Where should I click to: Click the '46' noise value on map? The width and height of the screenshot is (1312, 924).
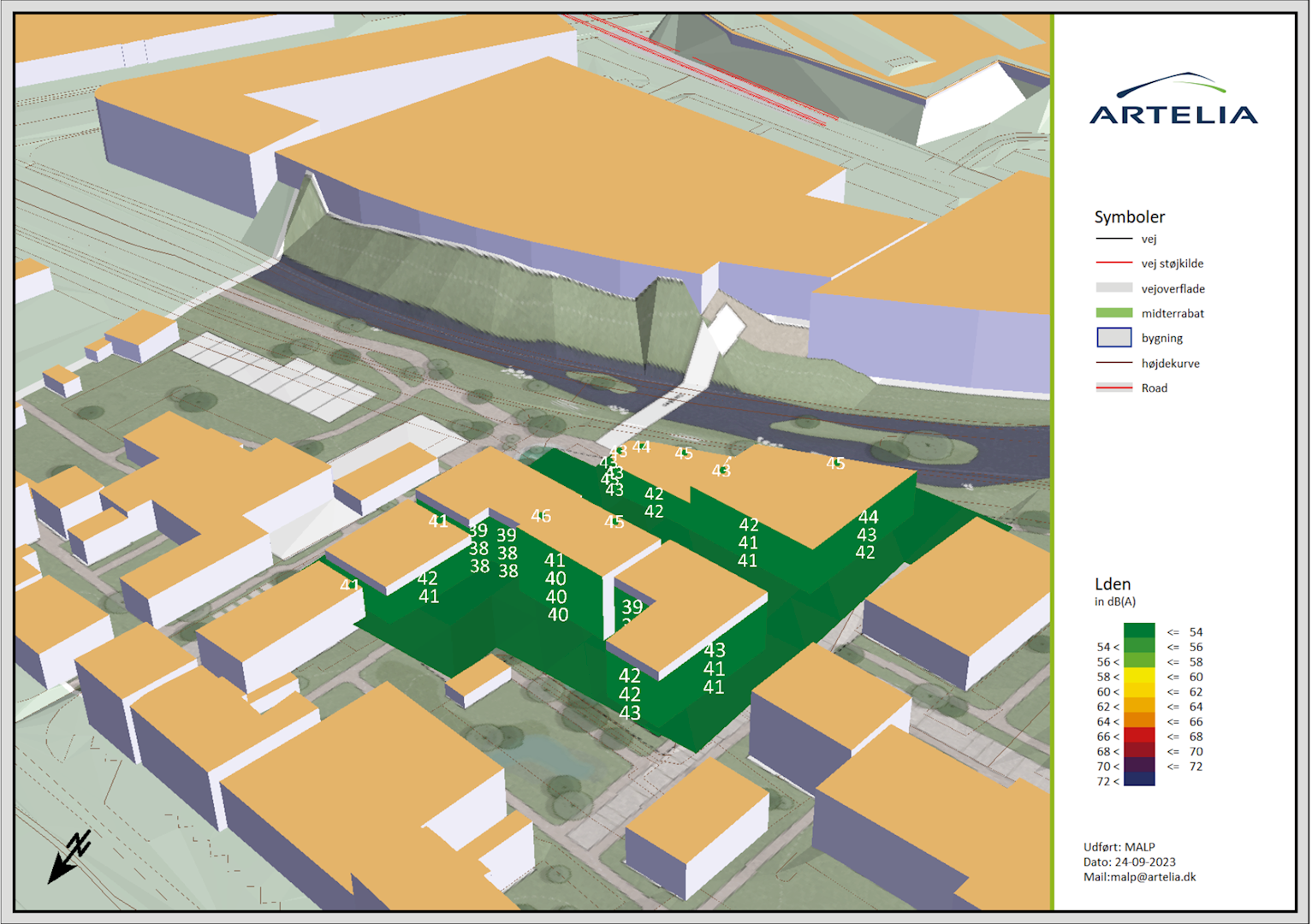tap(541, 516)
